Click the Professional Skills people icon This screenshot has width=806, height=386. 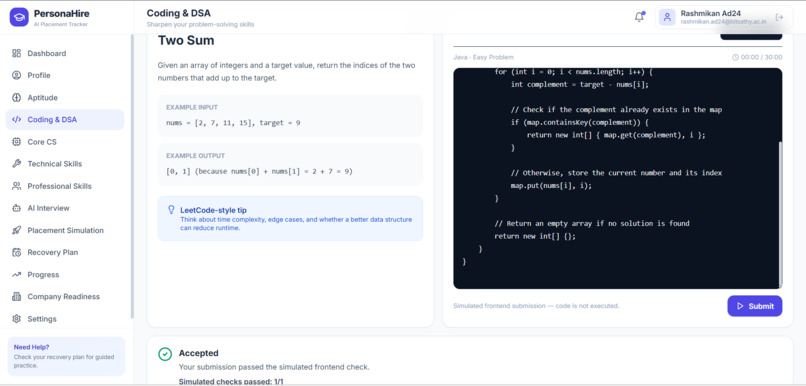pyautogui.click(x=16, y=186)
